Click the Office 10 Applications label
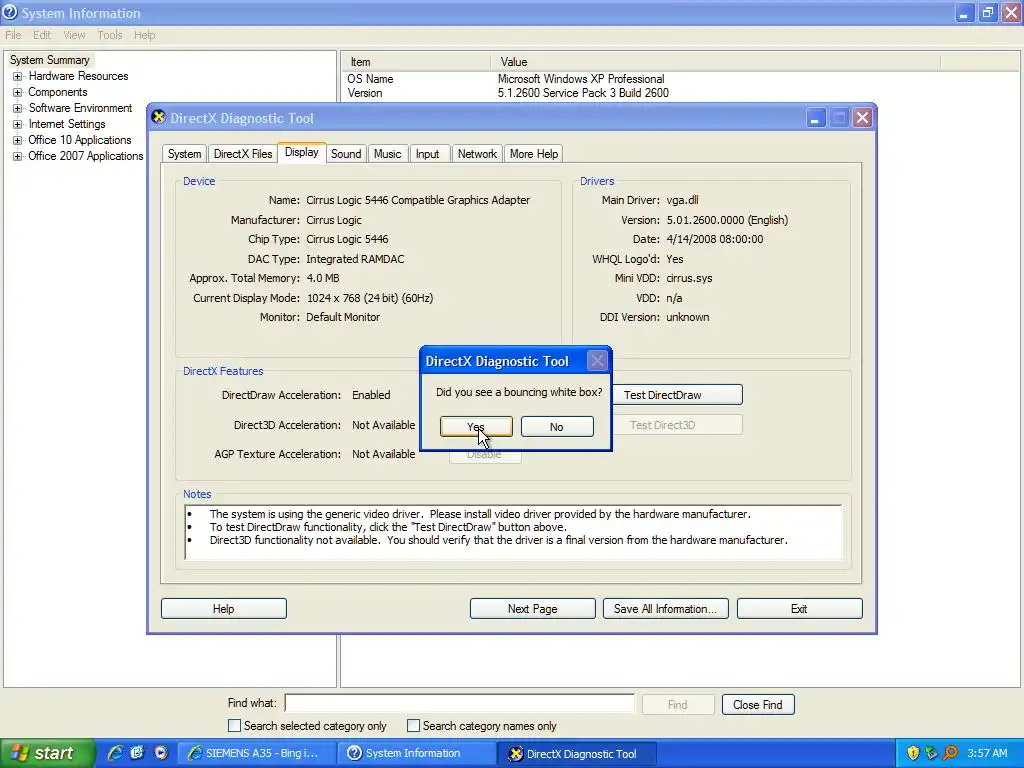This screenshot has height=768, width=1024. point(80,140)
